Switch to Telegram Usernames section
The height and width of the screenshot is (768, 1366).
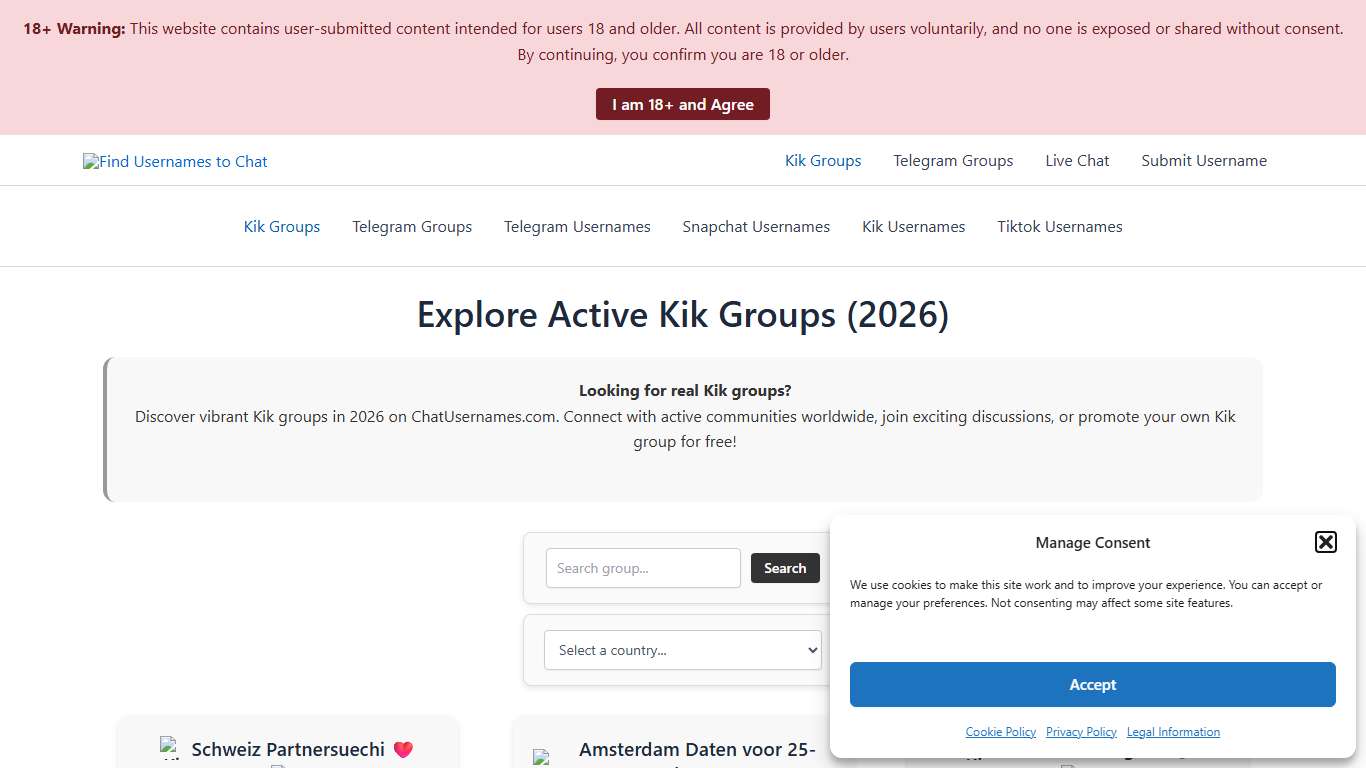point(577,226)
